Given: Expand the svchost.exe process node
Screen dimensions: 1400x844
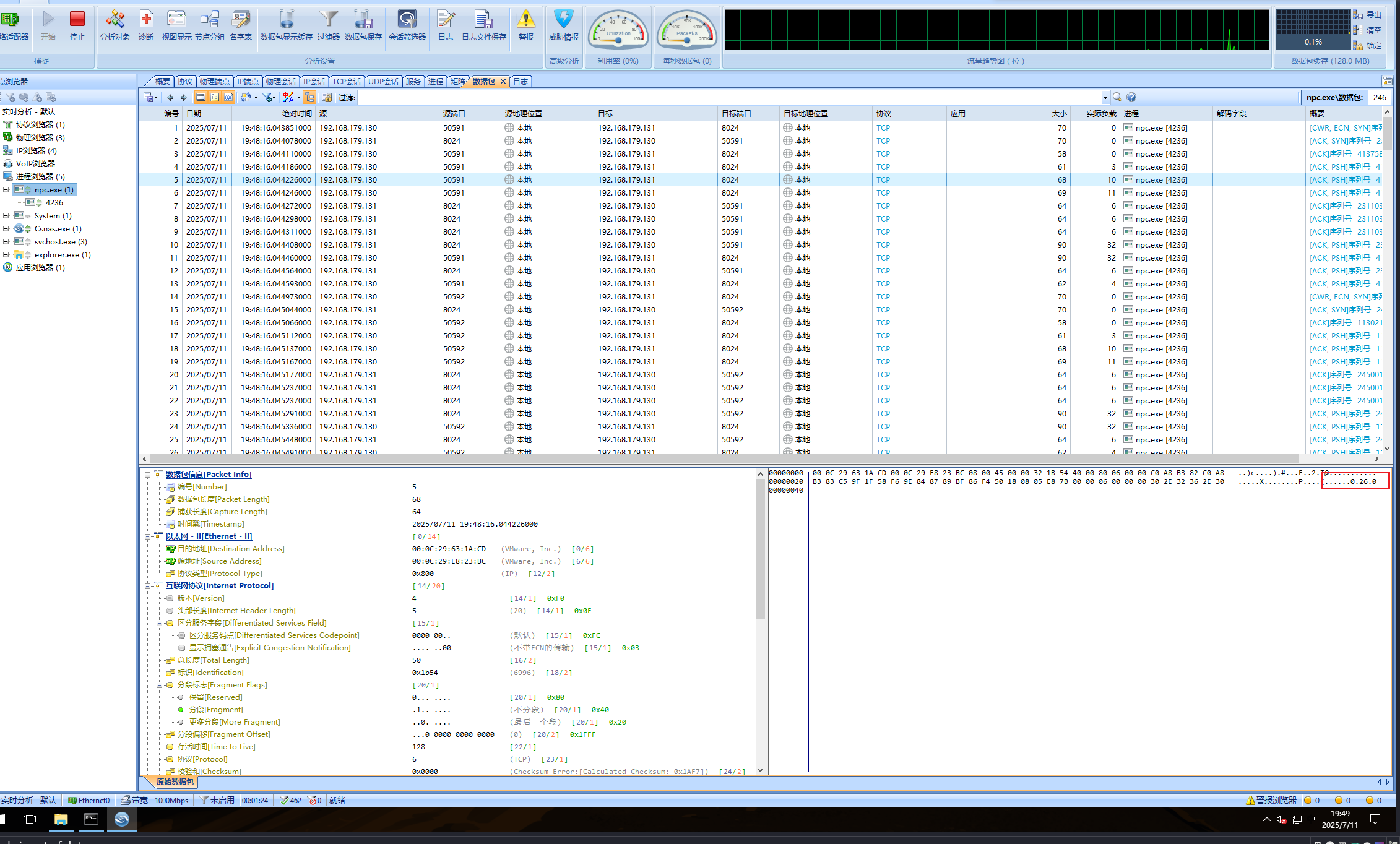Looking at the screenshot, I should click(6, 242).
